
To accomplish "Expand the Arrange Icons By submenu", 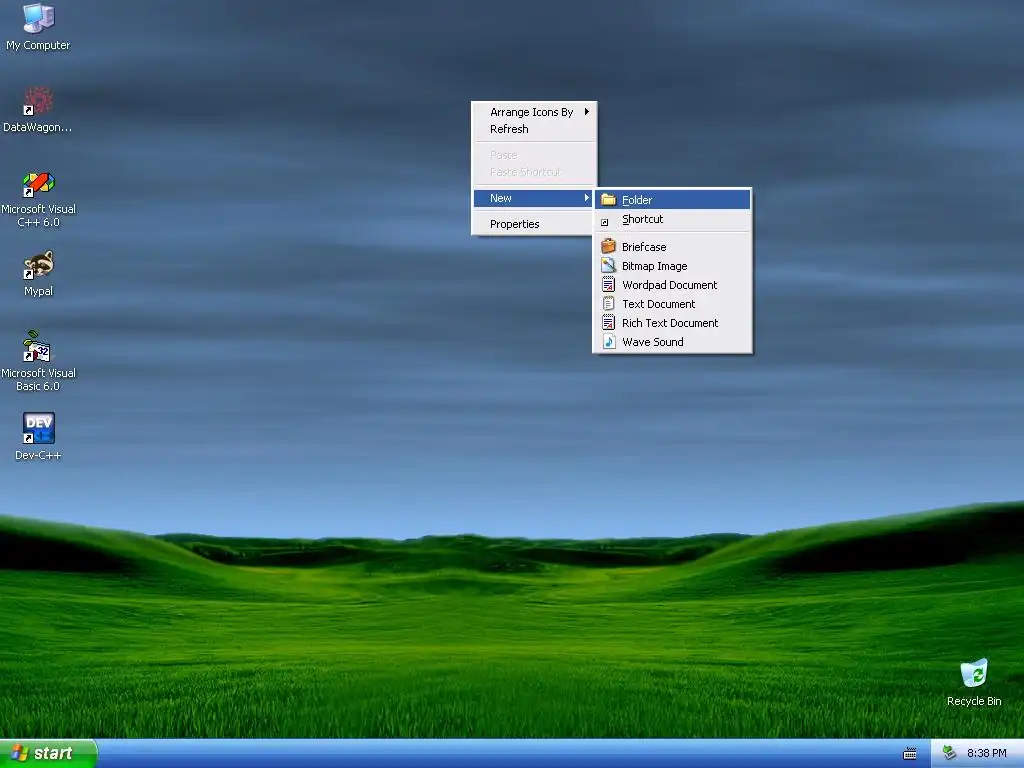I will coord(534,112).
